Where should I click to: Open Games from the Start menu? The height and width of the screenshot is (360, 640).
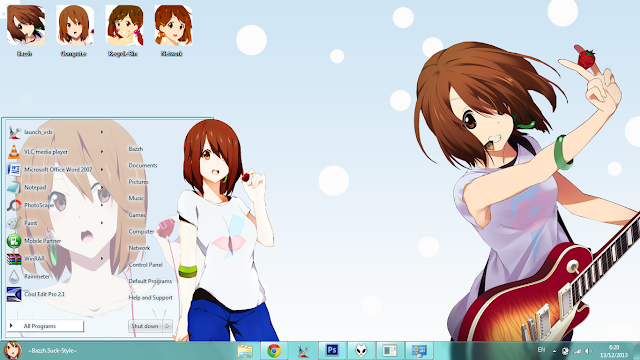(x=137, y=215)
